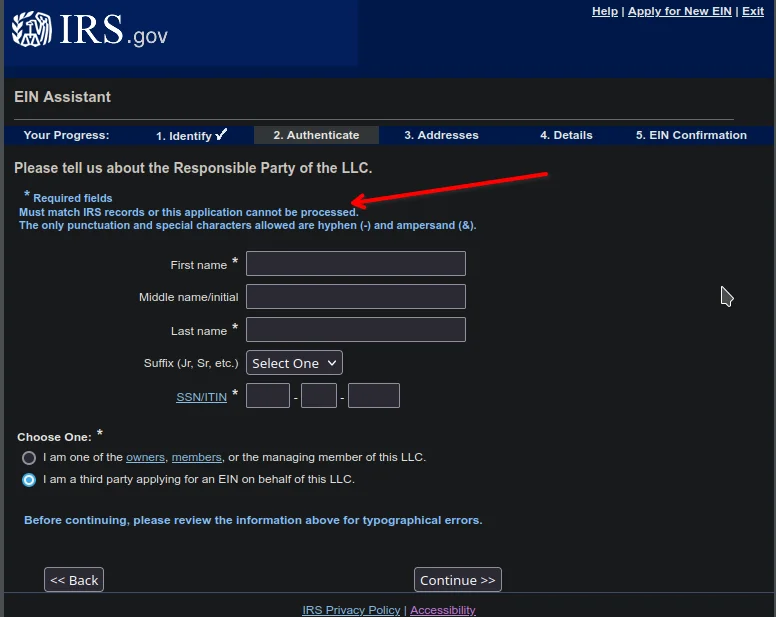Image resolution: width=776 pixels, height=617 pixels.
Task: Select the 2. Authenticate progress step
Action: tap(316, 135)
